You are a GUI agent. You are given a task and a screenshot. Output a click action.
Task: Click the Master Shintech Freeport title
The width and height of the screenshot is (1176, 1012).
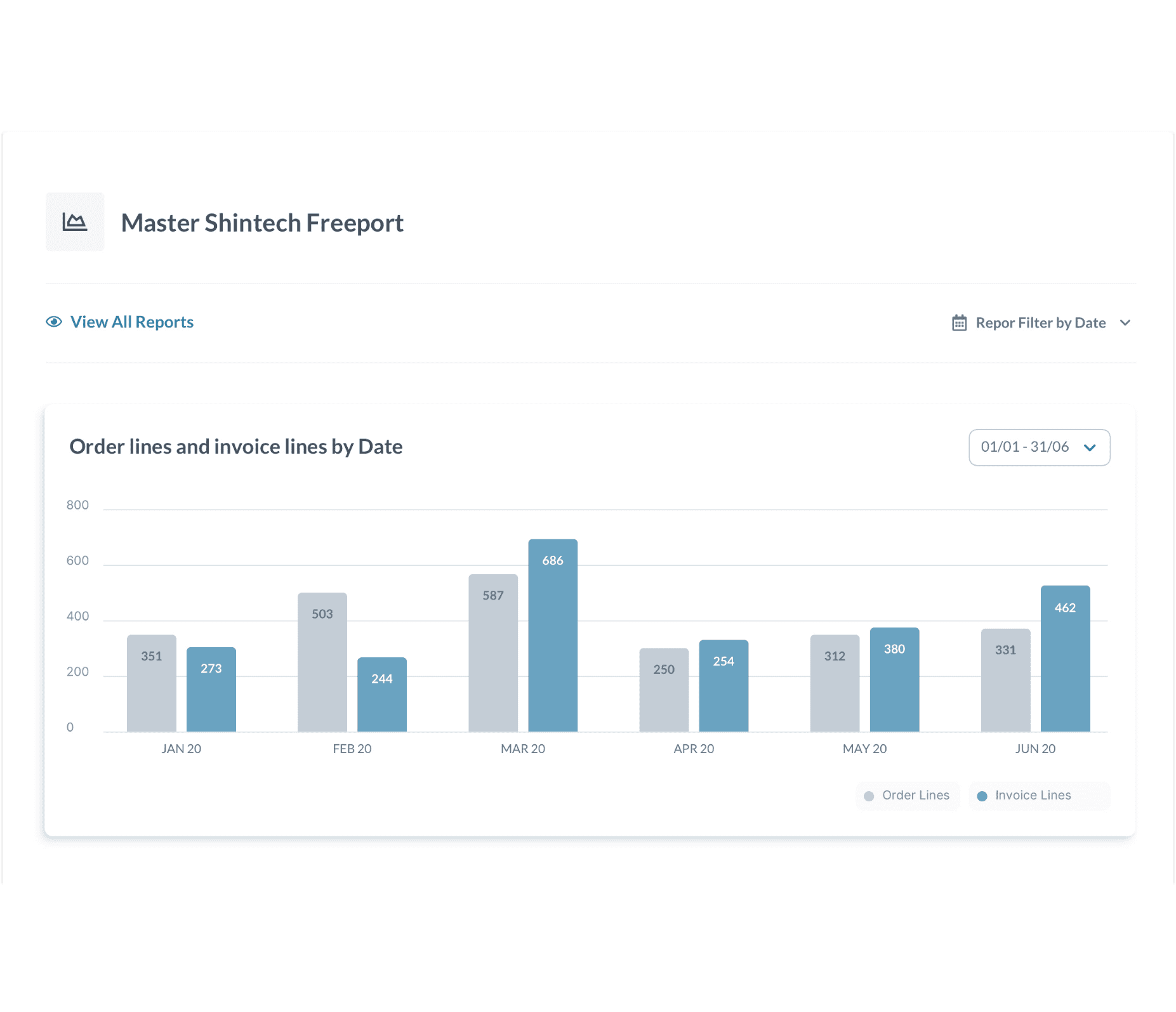coord(262,223)
